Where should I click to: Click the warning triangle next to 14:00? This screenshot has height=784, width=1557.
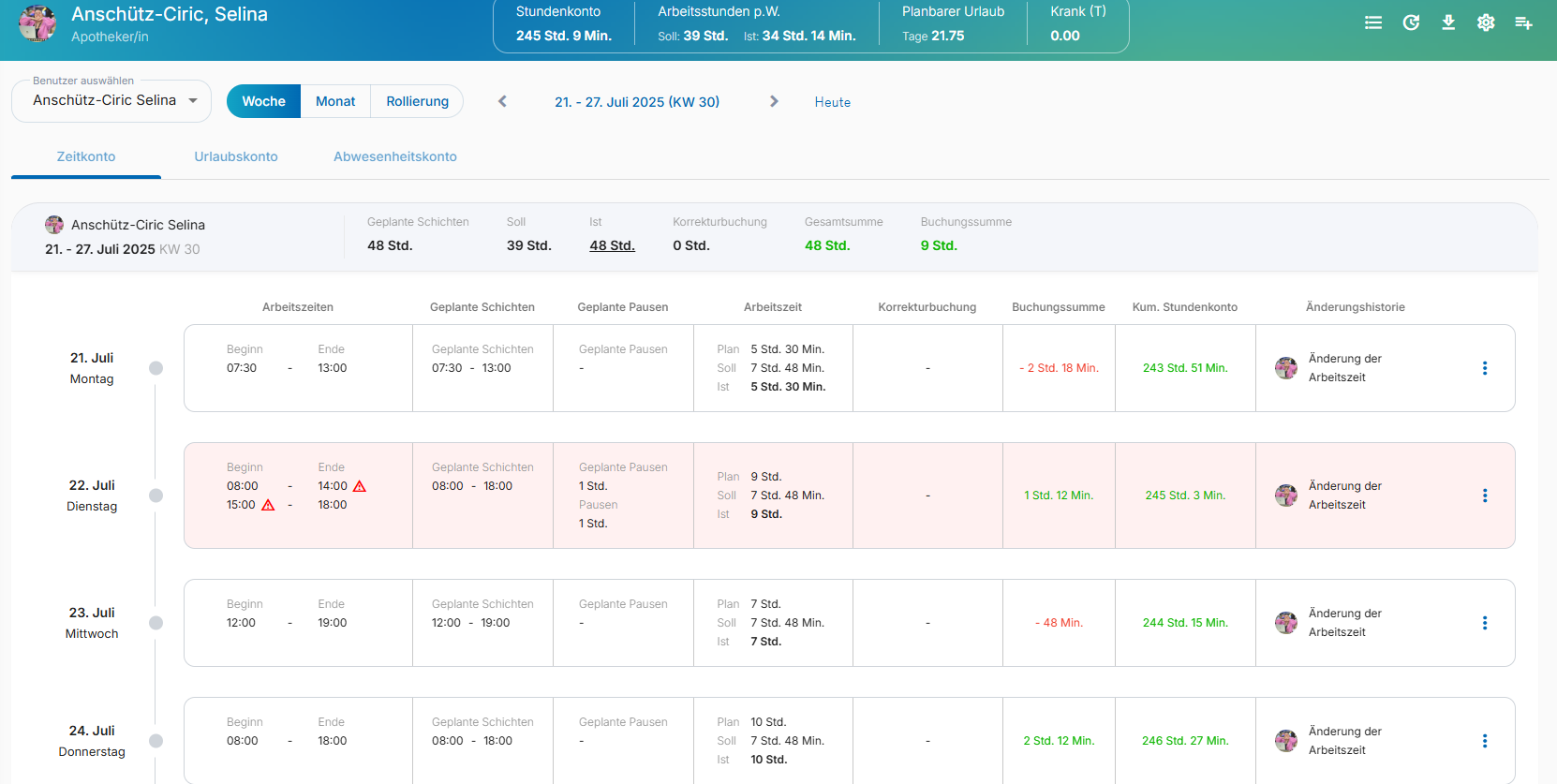tap(360, 486)
